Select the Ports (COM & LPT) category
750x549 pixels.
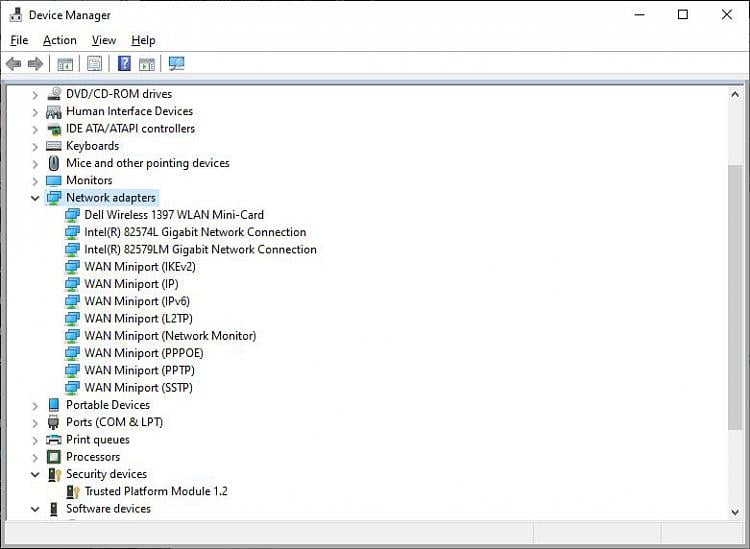(x=114, y=422)
